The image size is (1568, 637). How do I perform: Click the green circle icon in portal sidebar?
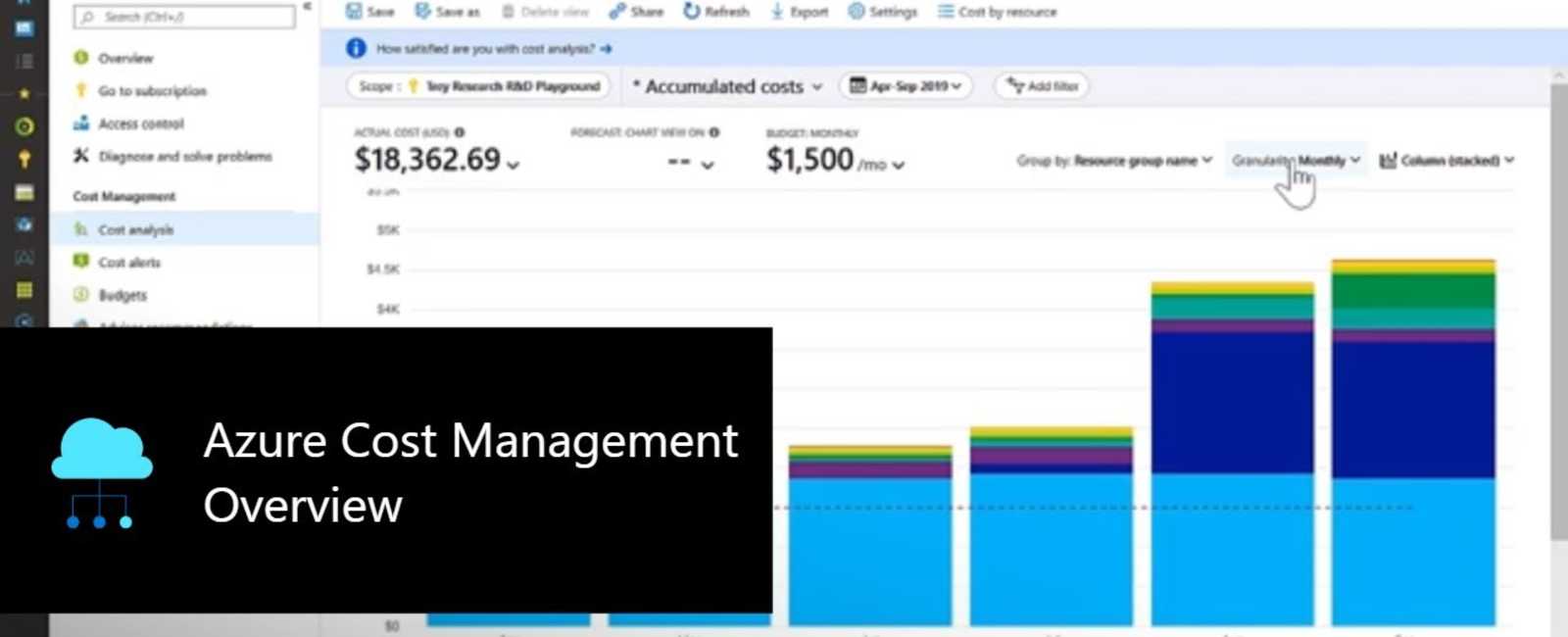point(24,126)
